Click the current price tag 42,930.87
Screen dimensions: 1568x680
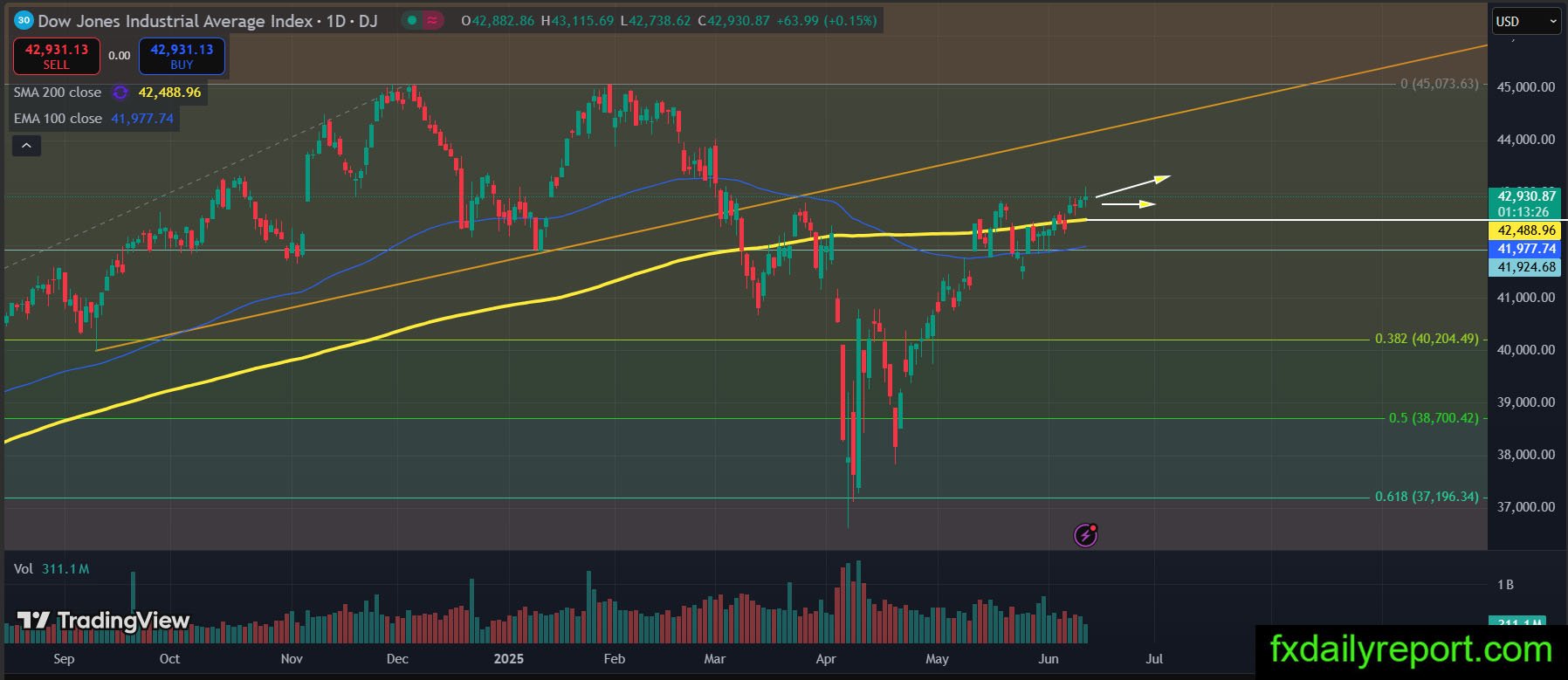[1527, 196]
